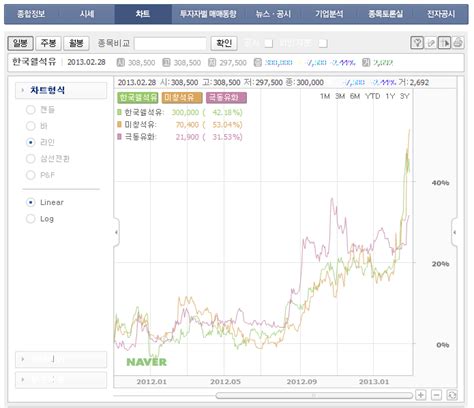Image resolution: width=474 pixels, height=408 pixels.
Task: Click the 확인 confirm button
Action: coord(224,43)
